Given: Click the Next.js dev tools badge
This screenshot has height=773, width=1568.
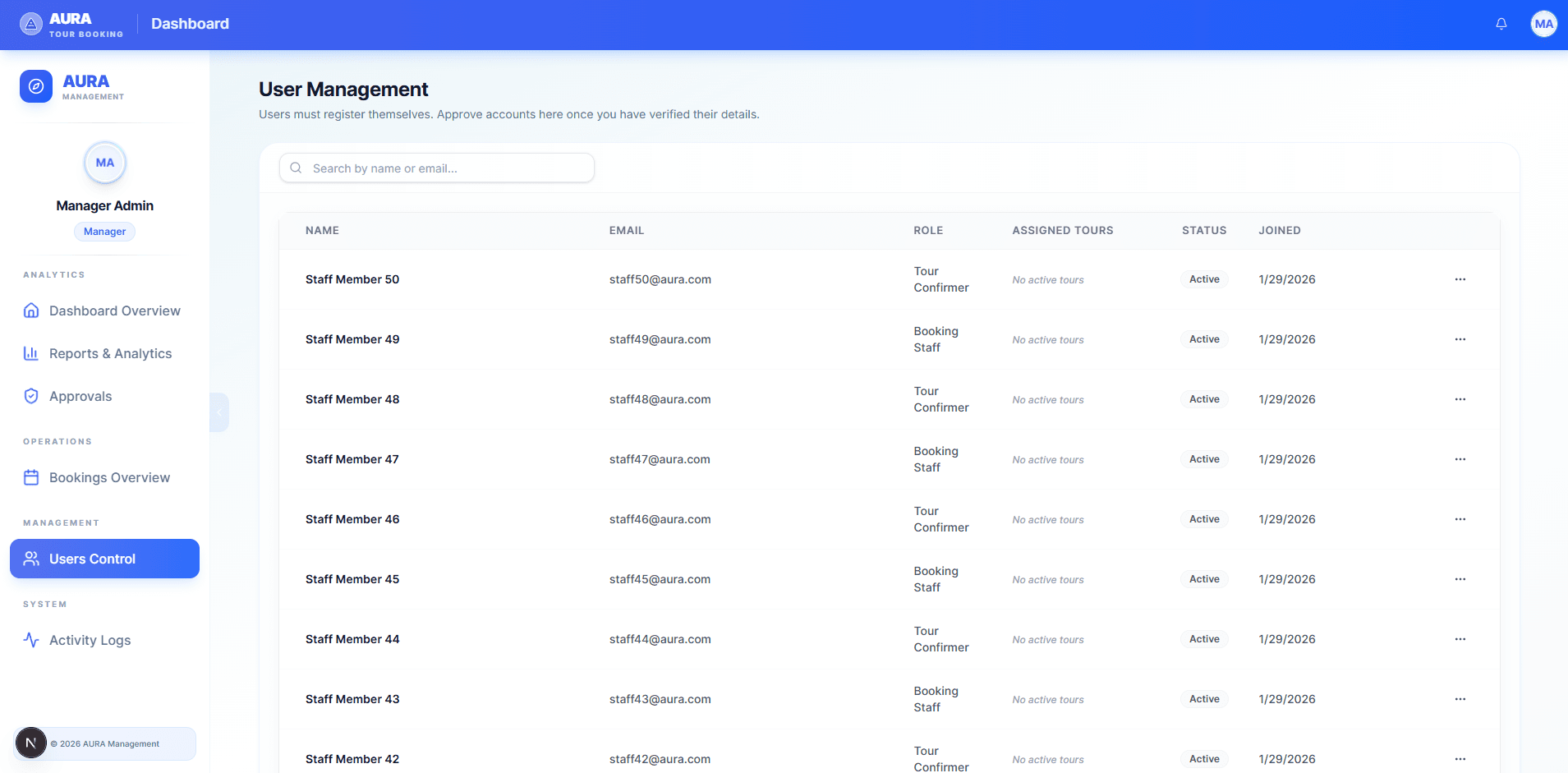Looking at the screenshot, I should [x=31, y=743].
